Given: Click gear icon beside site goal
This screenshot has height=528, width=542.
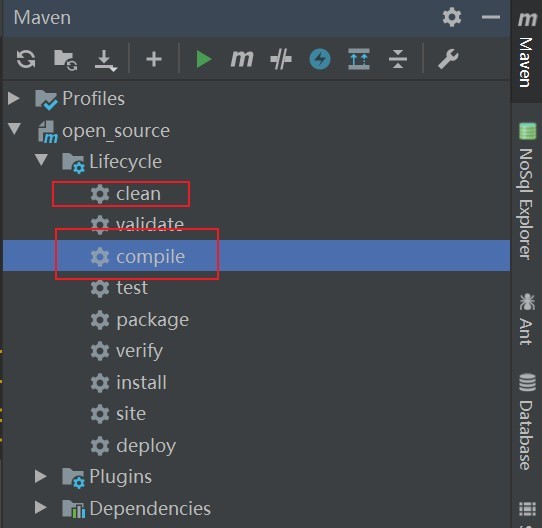Looking at the screenshot, I should tap(100, 414).
